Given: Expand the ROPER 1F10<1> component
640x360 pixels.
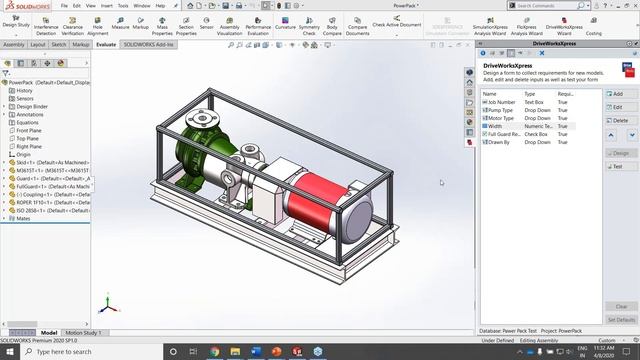Looking at the screenshot, I should 4,202.
